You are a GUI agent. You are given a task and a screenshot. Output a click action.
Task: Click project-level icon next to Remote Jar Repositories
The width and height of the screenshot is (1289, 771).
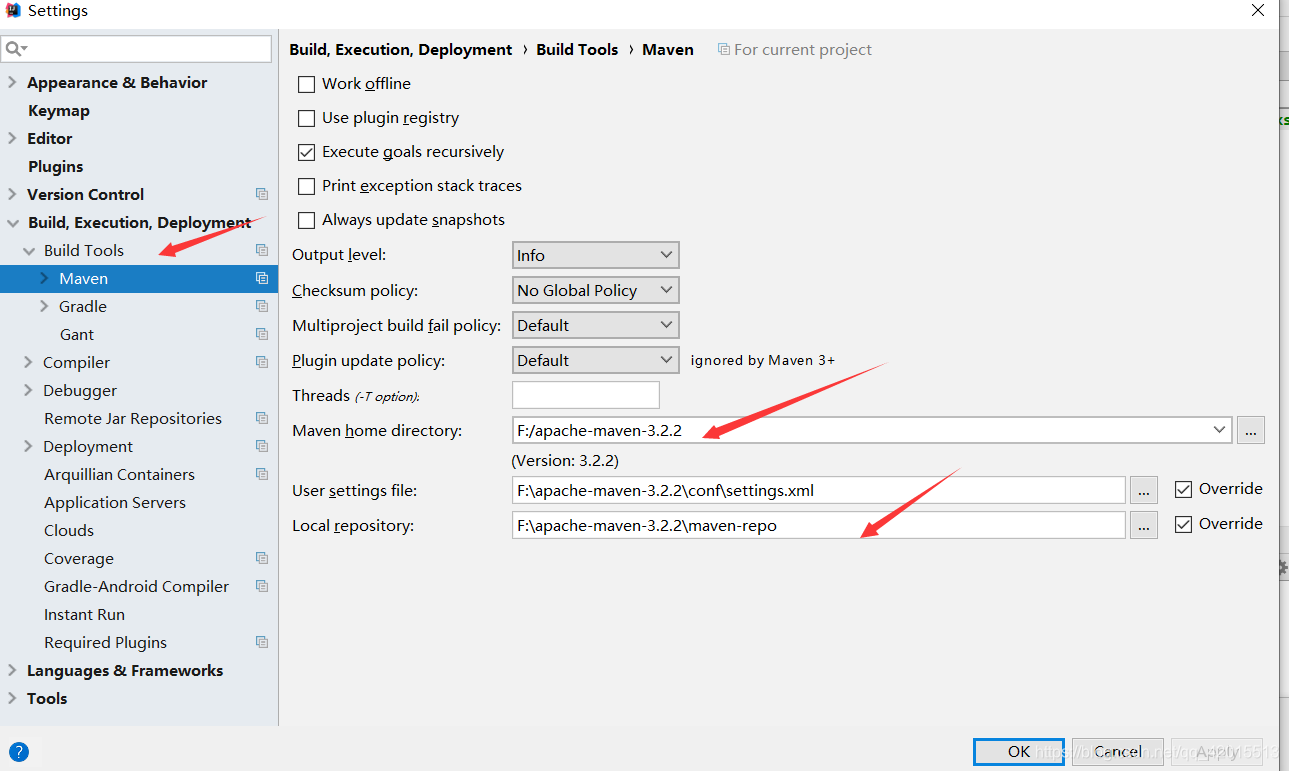click(262, 418)
